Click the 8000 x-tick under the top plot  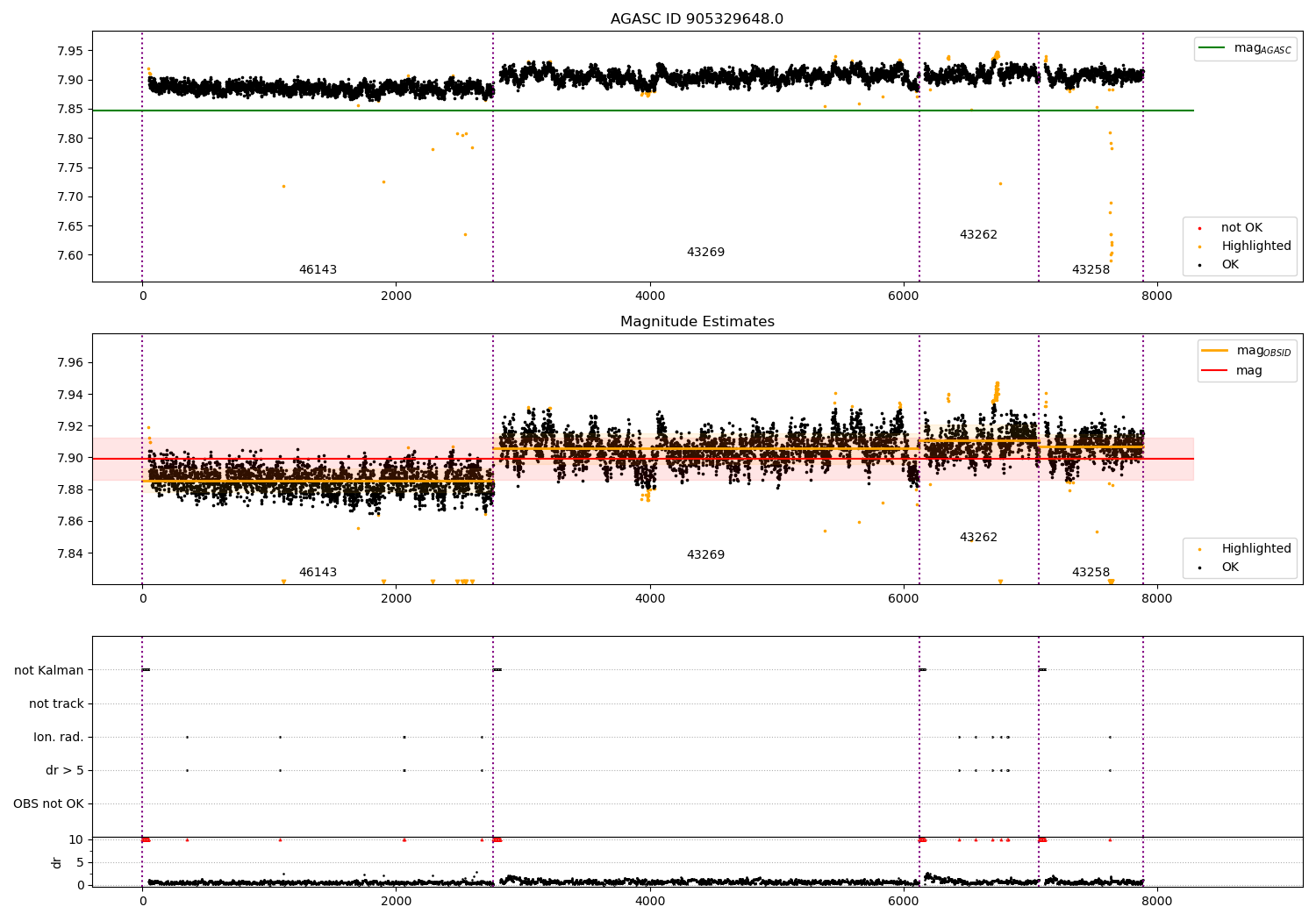[x=1157, y=296]
